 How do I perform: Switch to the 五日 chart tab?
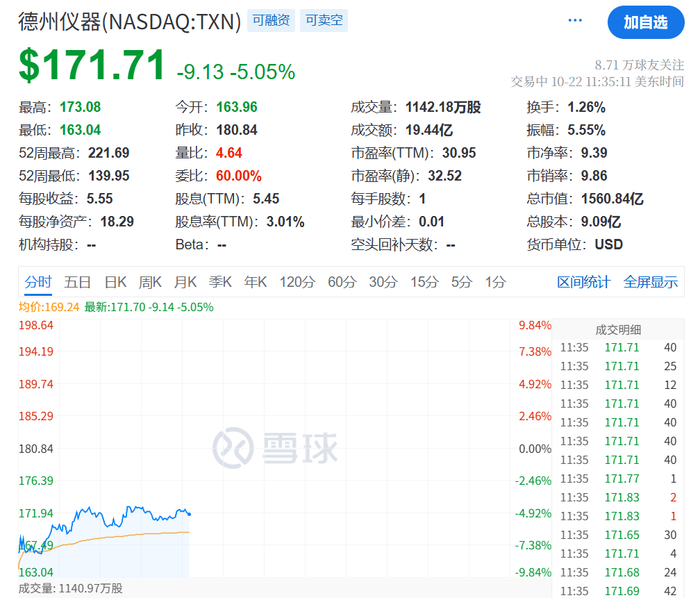(x=77, y=282)
